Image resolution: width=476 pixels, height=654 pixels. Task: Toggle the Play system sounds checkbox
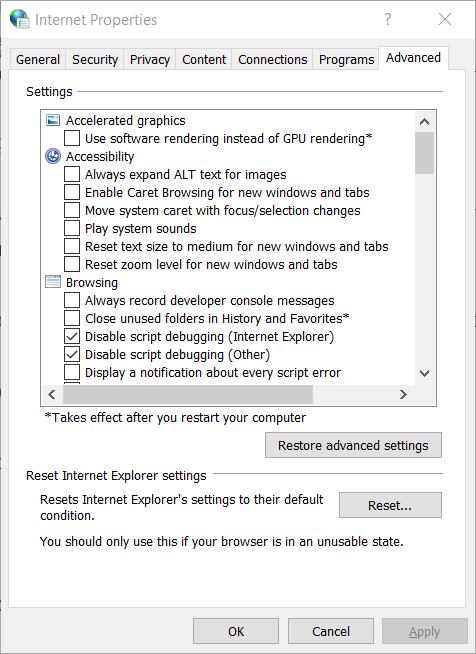point(72,228)
